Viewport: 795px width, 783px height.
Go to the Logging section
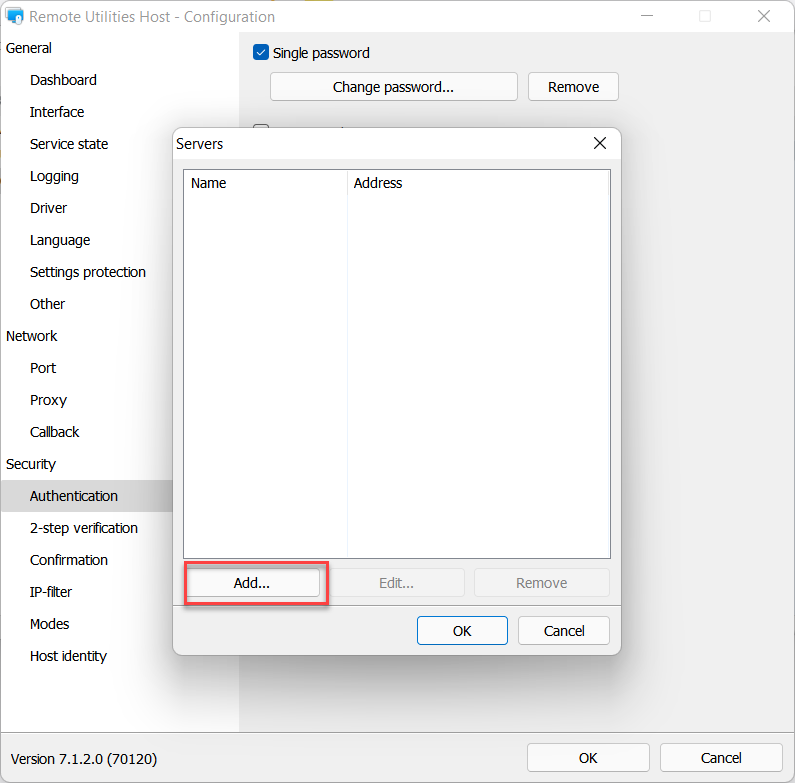coord(54,176)
